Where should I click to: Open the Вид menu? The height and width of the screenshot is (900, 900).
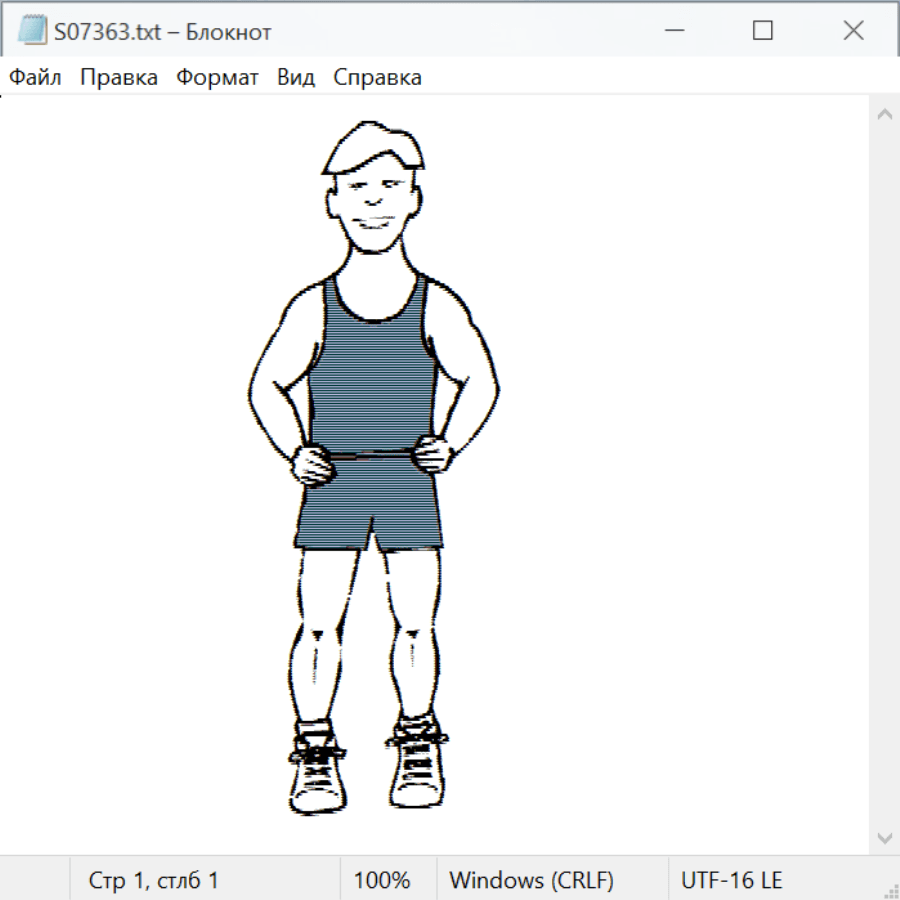[296, 78]
